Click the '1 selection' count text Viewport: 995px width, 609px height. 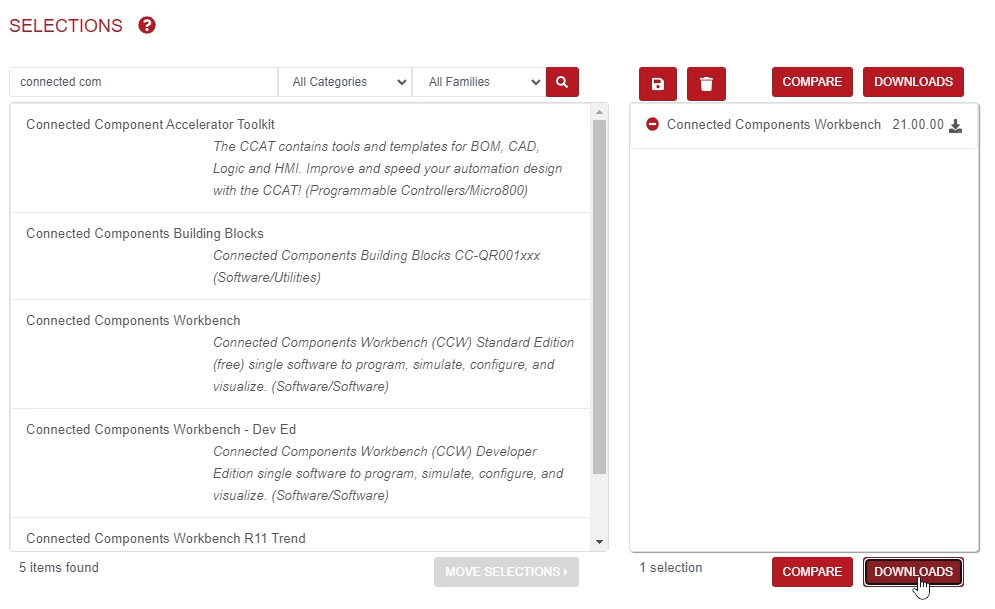point(671,568)
